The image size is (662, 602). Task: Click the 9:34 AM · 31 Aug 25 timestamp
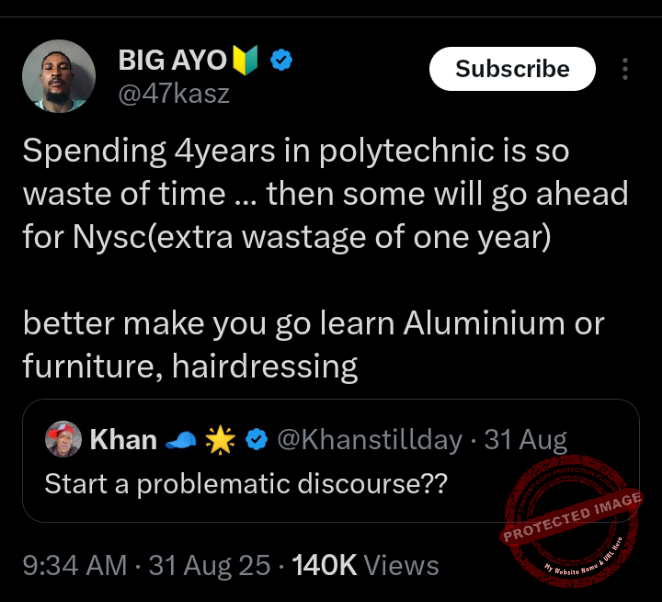(x=146, y=565)
